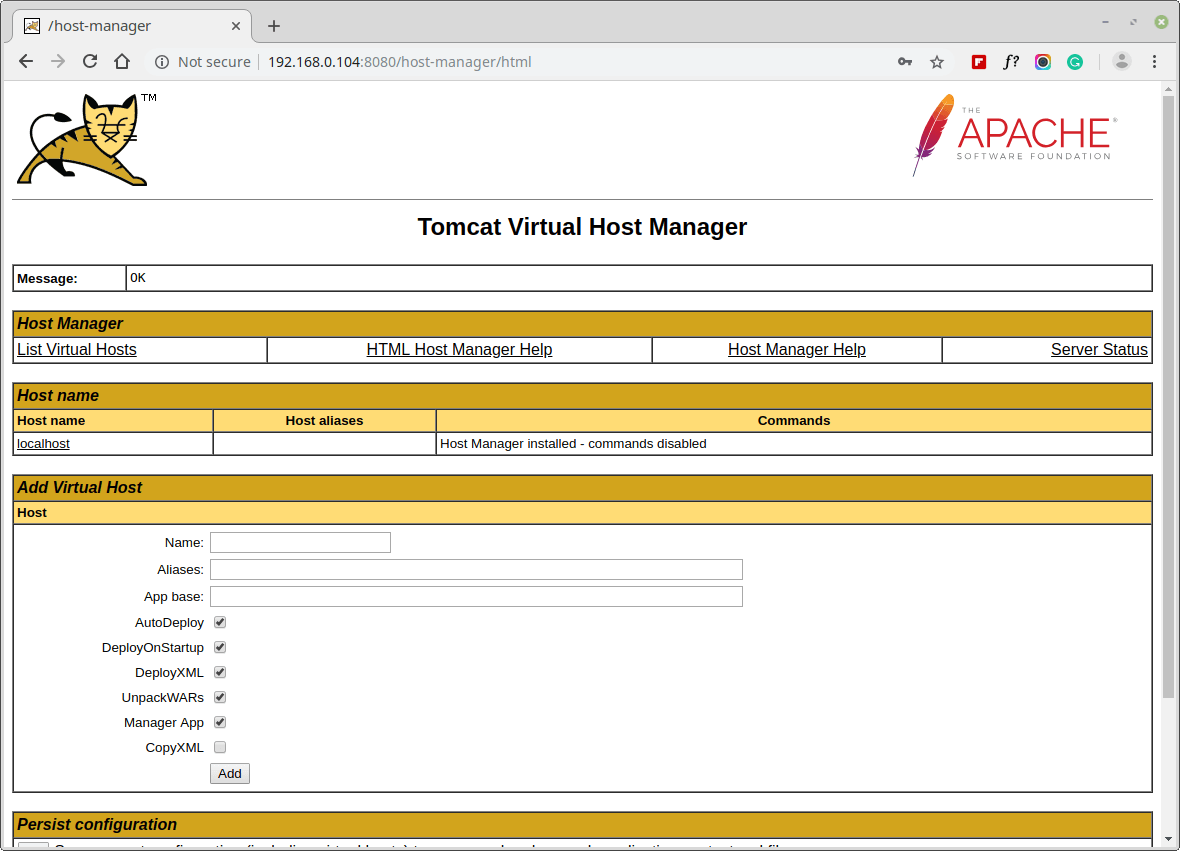Reload the page with the refresh icon
The height and width of the screenshot is (851, 1180).
point(90,62)
